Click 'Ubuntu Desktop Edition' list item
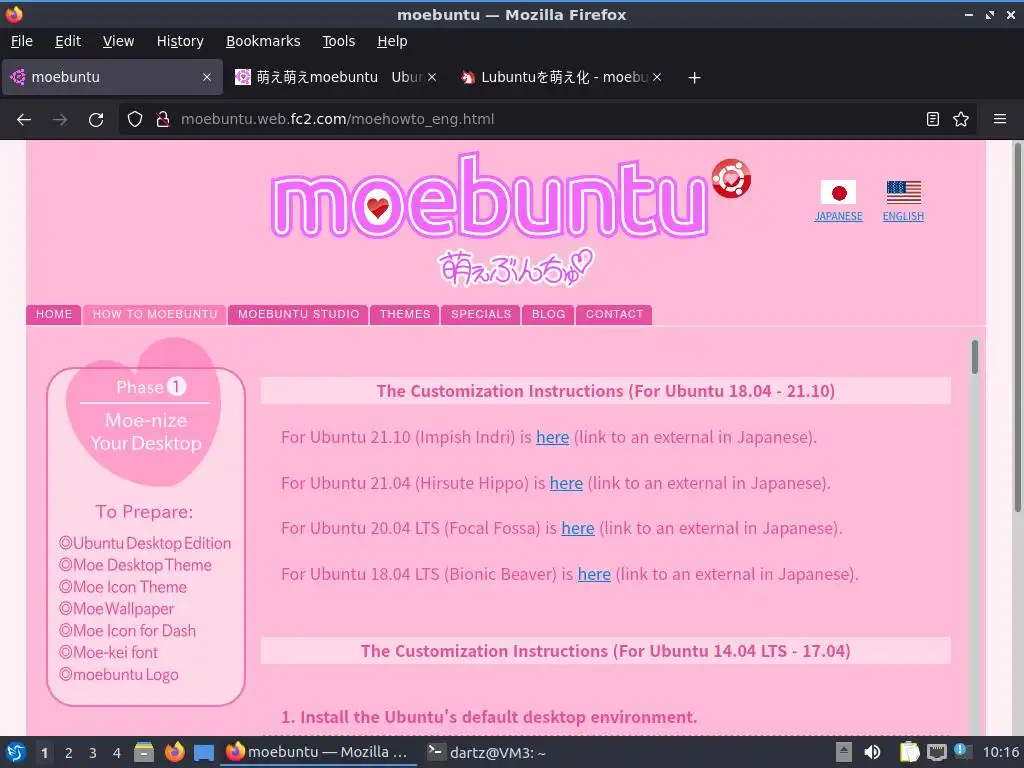 click(x=145, y=543)
